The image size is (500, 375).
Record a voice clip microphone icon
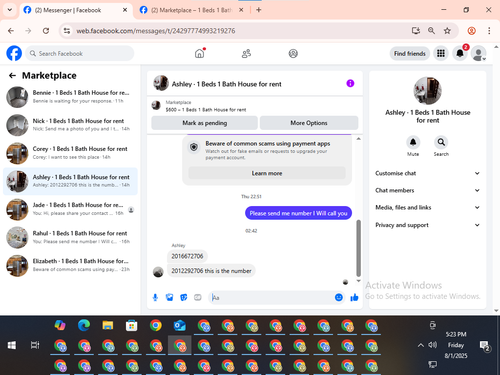point(155,297)
